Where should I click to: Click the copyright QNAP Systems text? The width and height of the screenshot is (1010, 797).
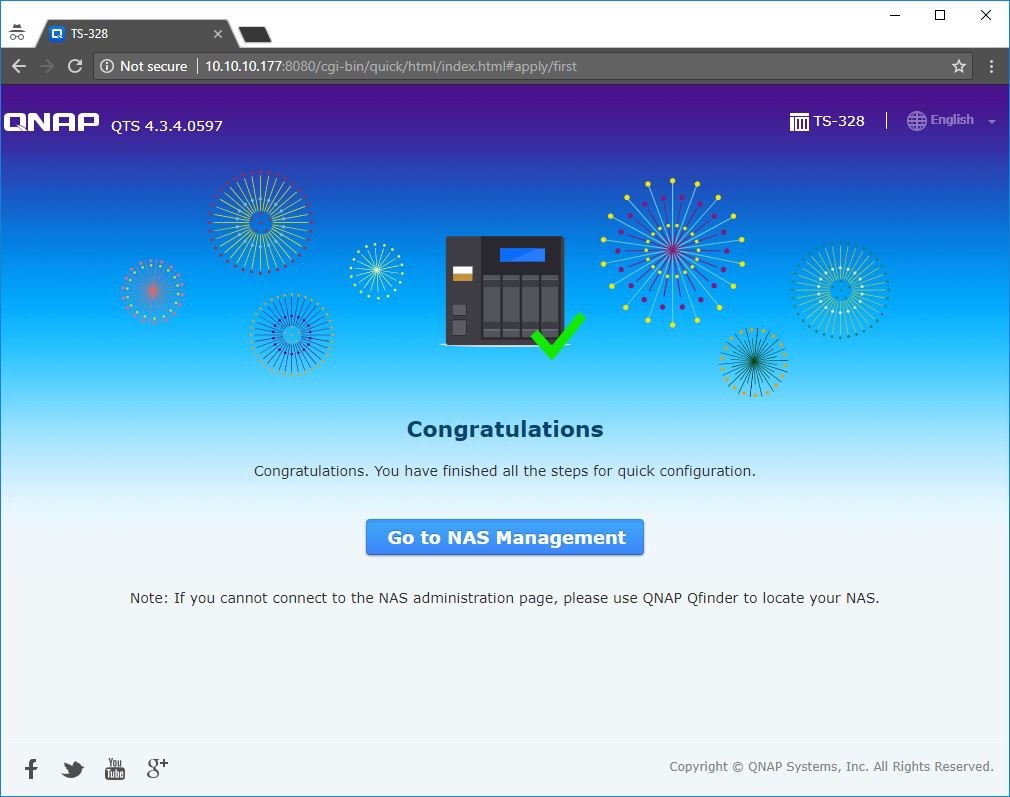coord(831,766)
